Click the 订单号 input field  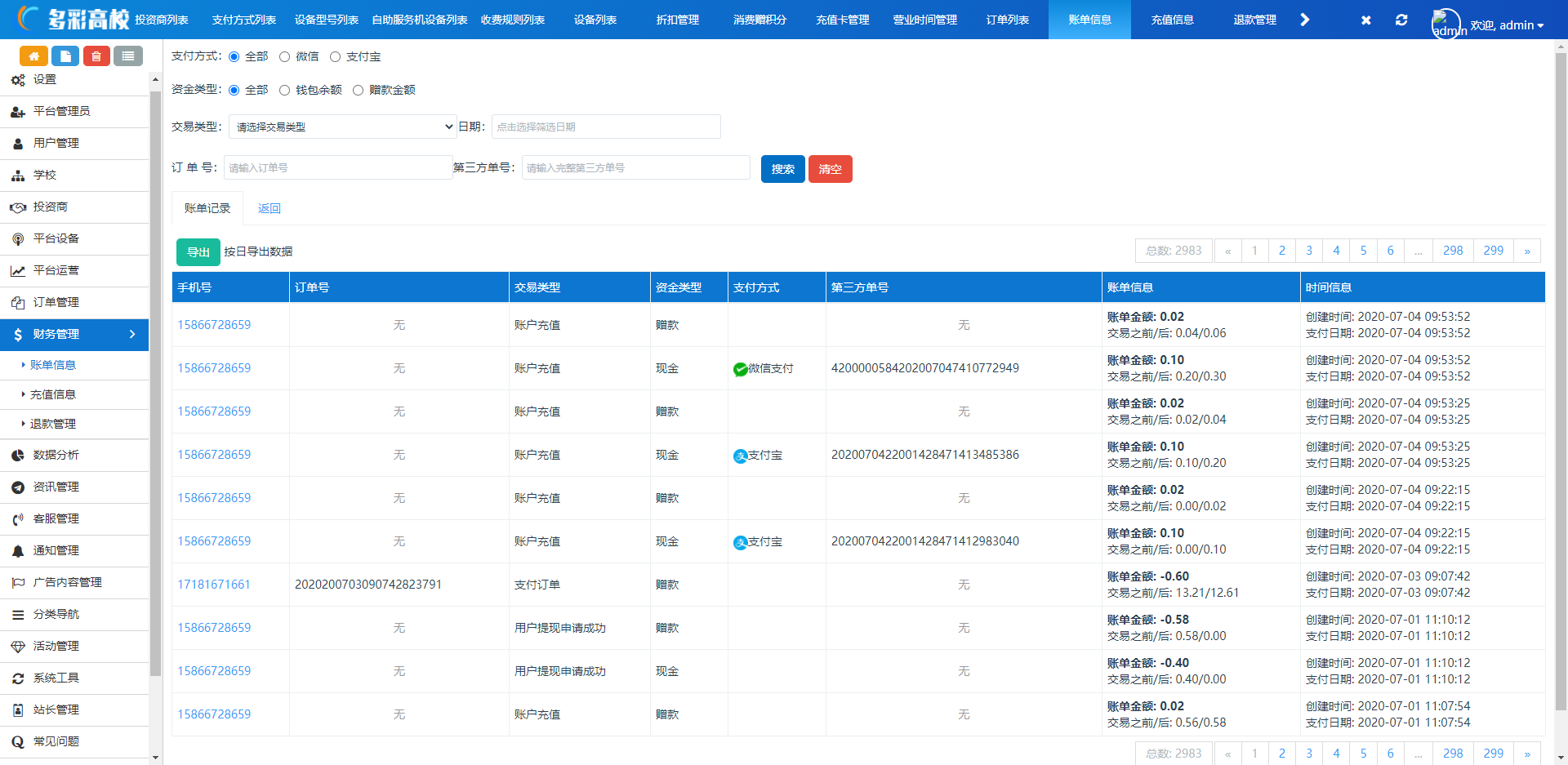338,167
